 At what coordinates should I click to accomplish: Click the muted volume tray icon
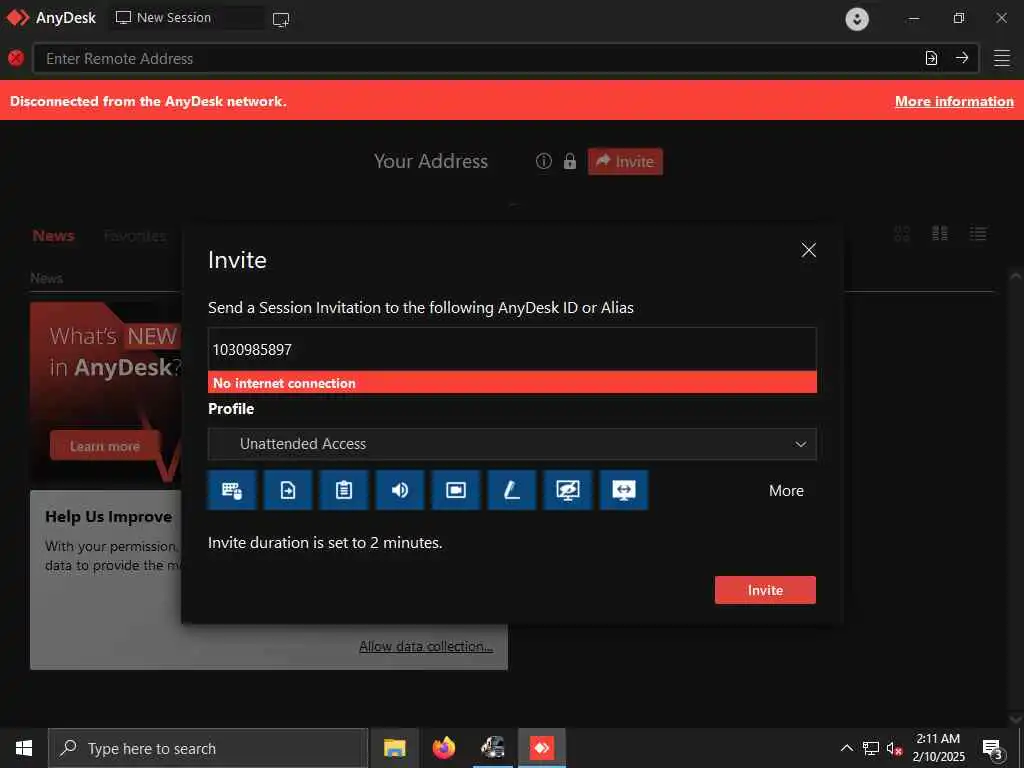894,748
